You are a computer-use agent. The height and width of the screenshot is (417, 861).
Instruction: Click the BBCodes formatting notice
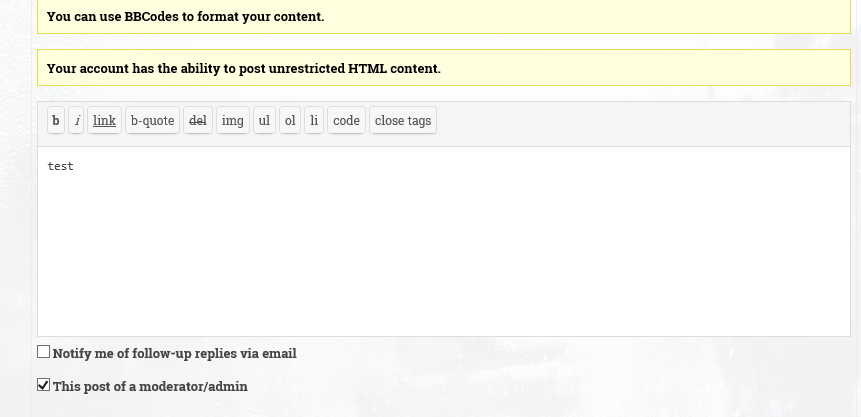[444, 16]
